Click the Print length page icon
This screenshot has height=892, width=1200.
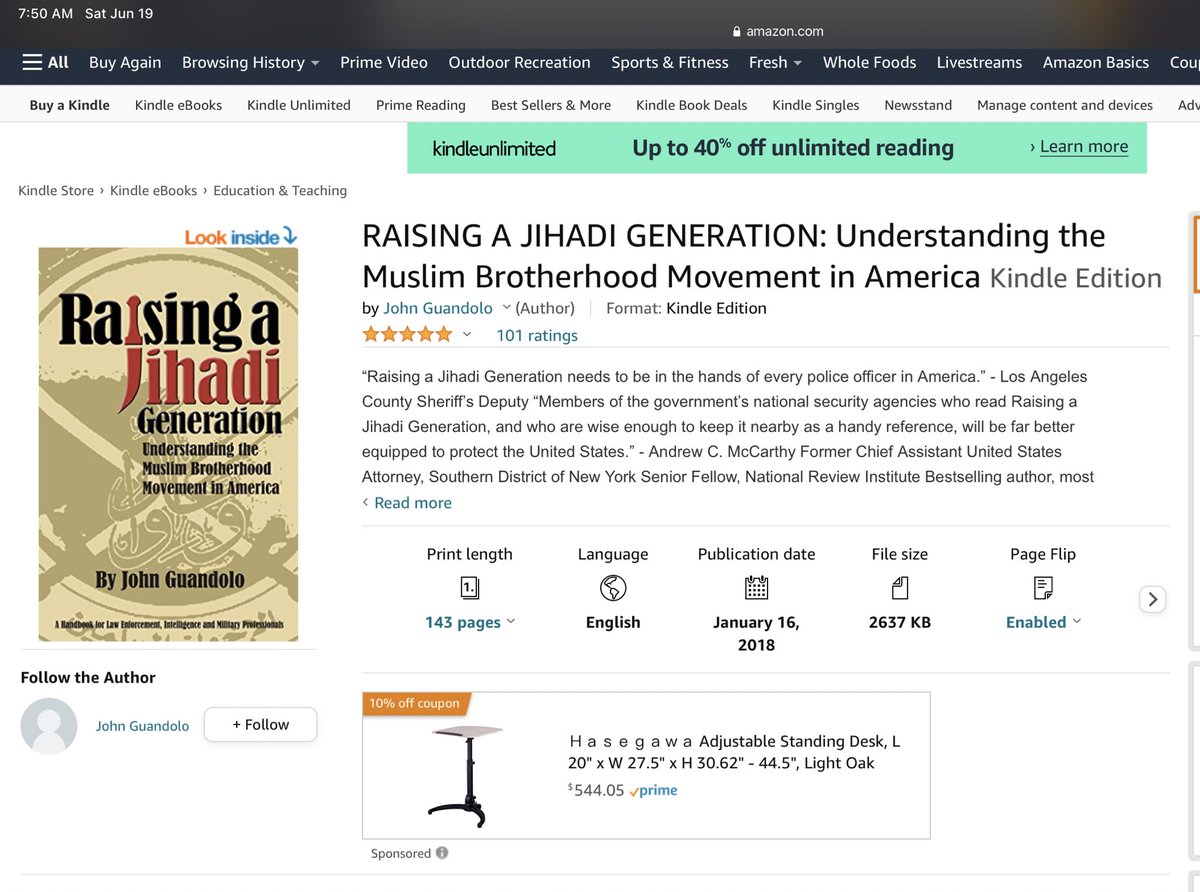(469, 587)
